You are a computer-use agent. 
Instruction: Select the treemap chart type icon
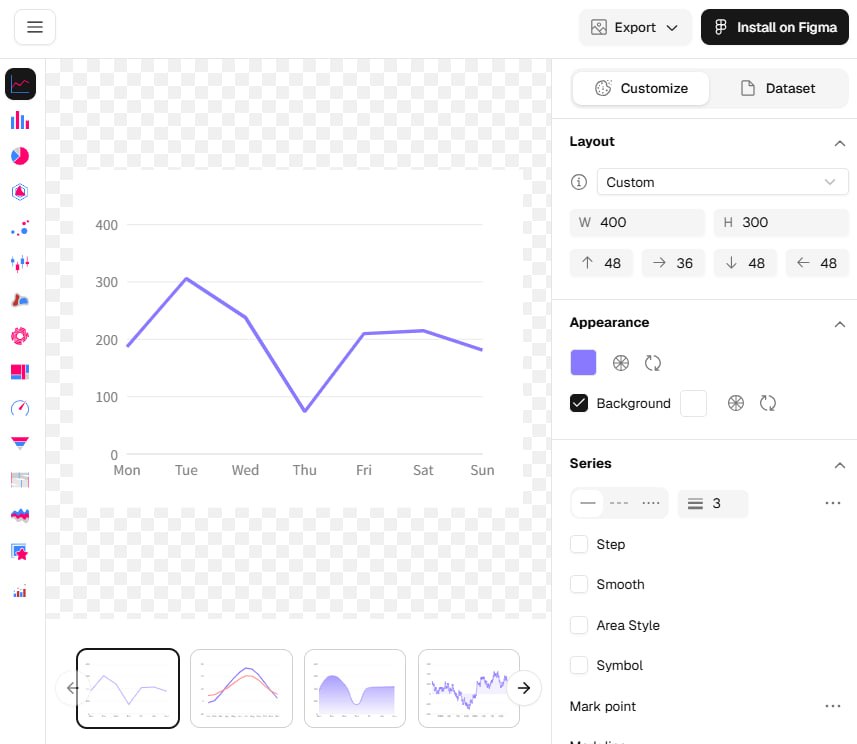pyautogui.click(x=20, y=372)
